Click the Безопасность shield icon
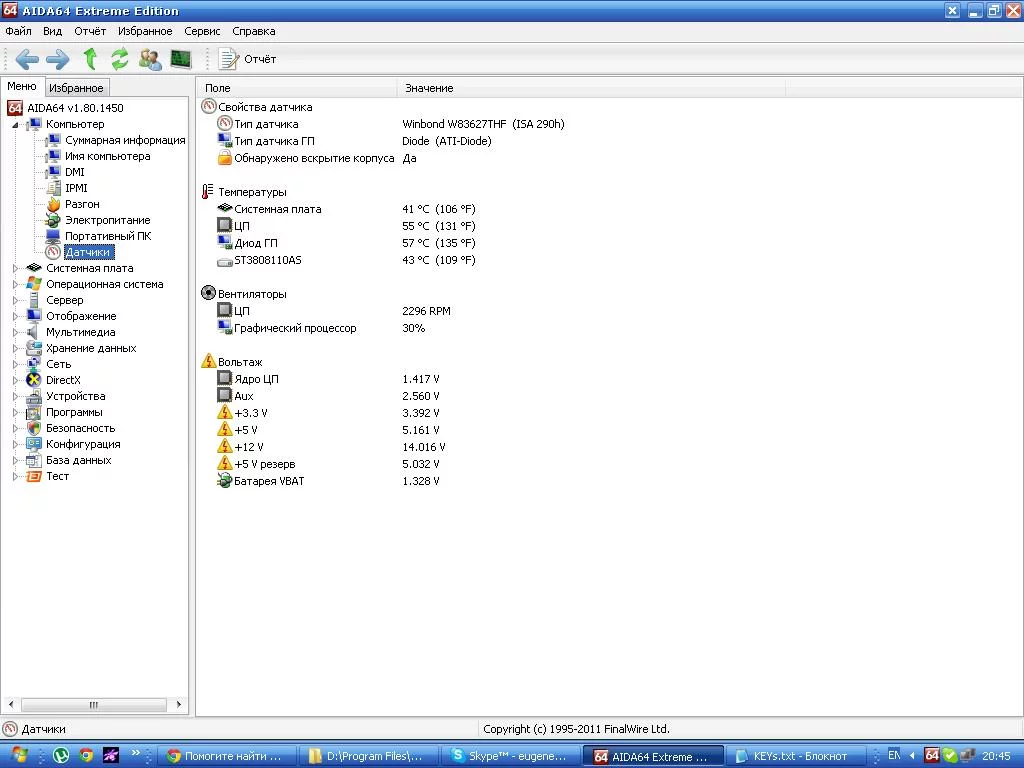The height and width of the screenshot is (768, 1024). pos(34,428)
